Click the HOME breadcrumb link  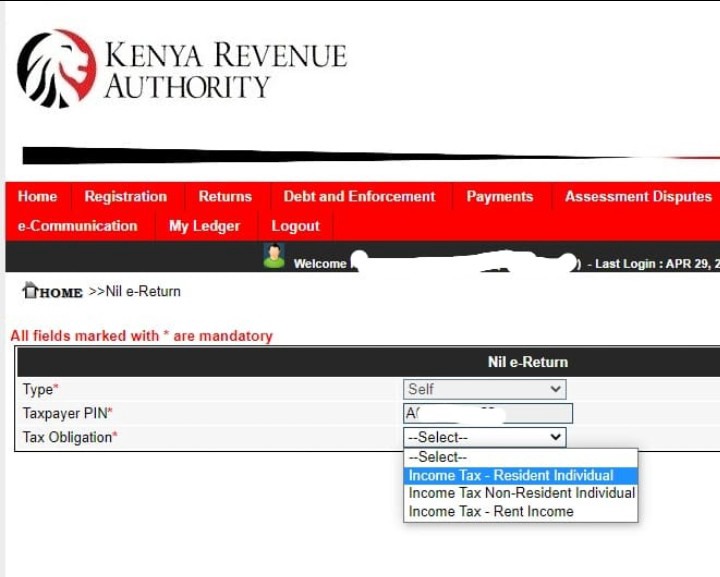[61, 292]
